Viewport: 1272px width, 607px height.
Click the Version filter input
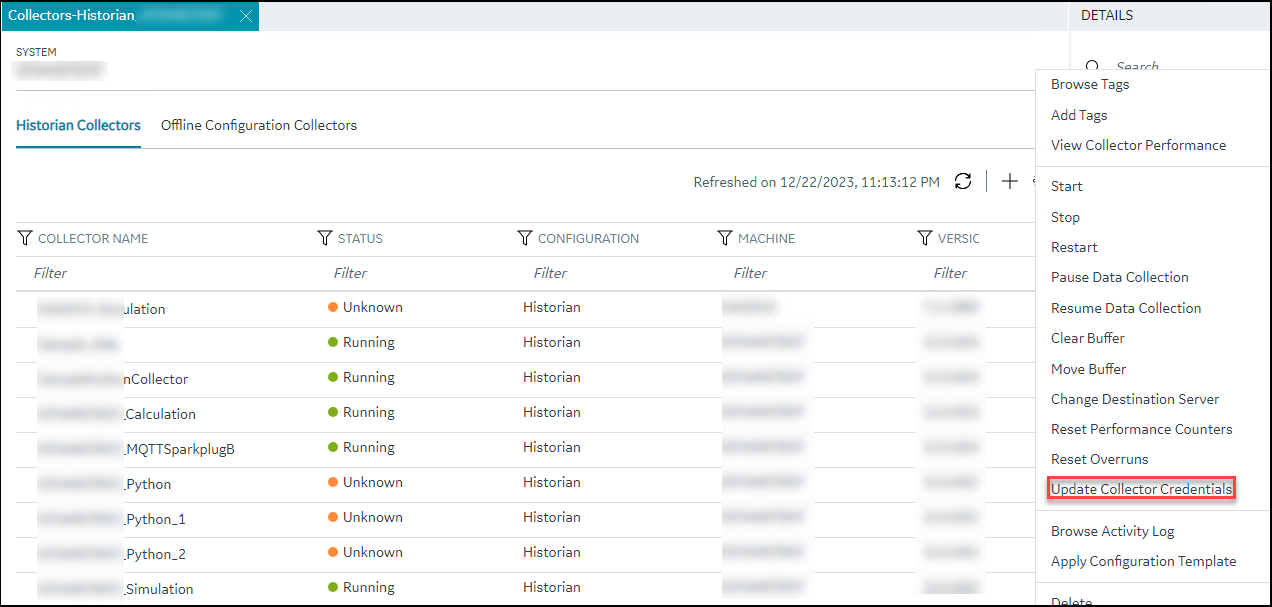coord(975,273)
